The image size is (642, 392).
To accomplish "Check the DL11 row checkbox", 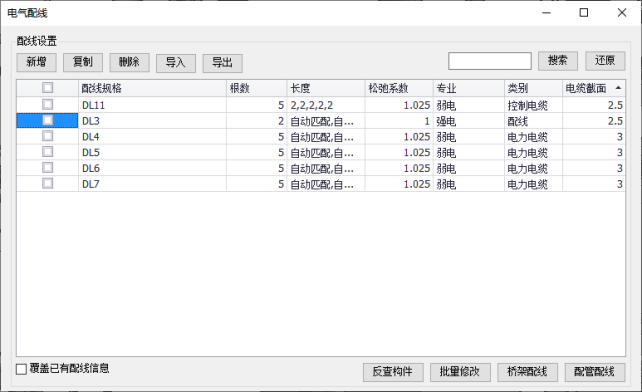I will click(x=47, y=104).
